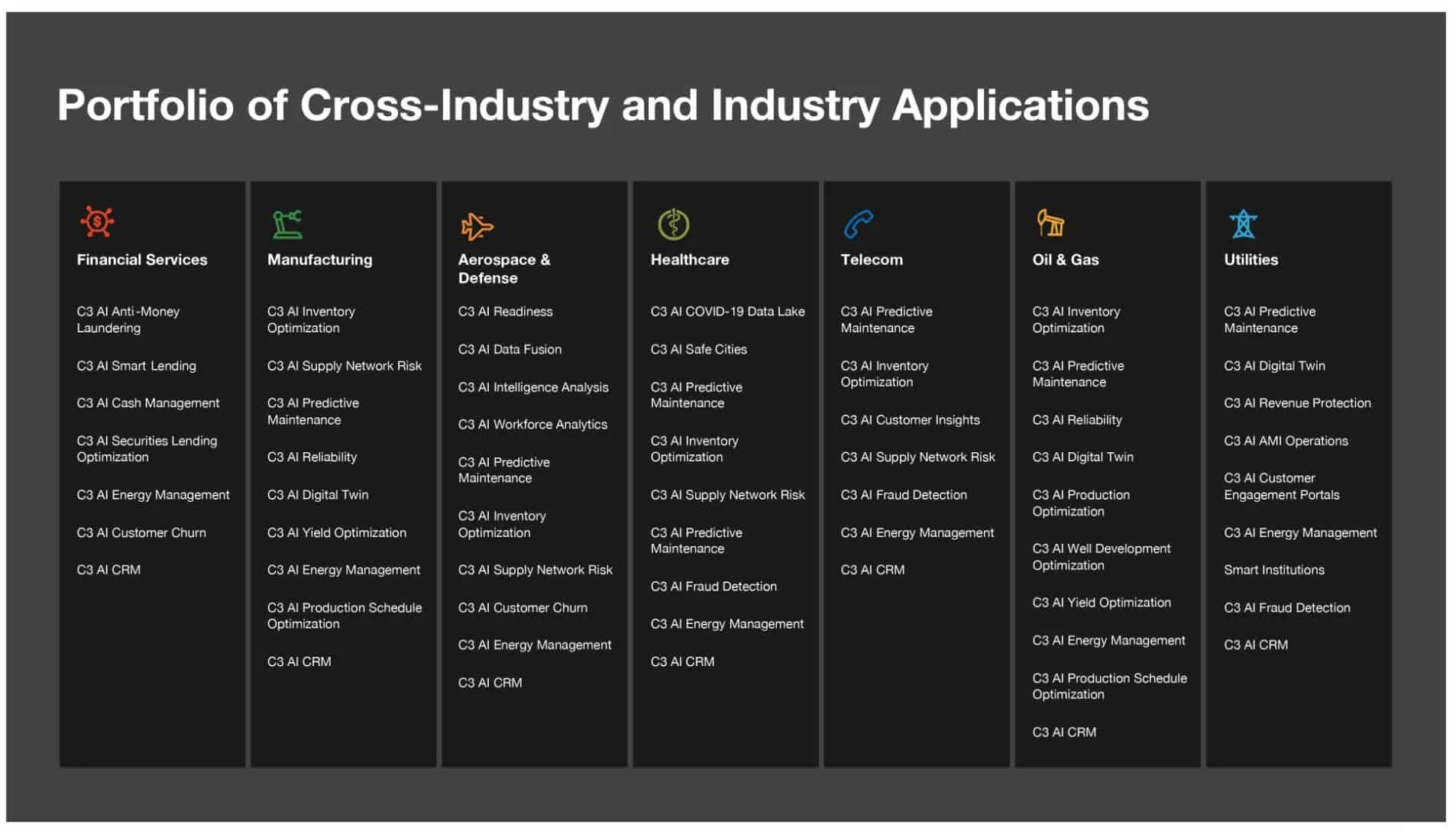The width and height of the screenshot is (1456, 831).
Task: Click C3 AI Digital Twin under Manufacturing
Action: pos(318,495)
